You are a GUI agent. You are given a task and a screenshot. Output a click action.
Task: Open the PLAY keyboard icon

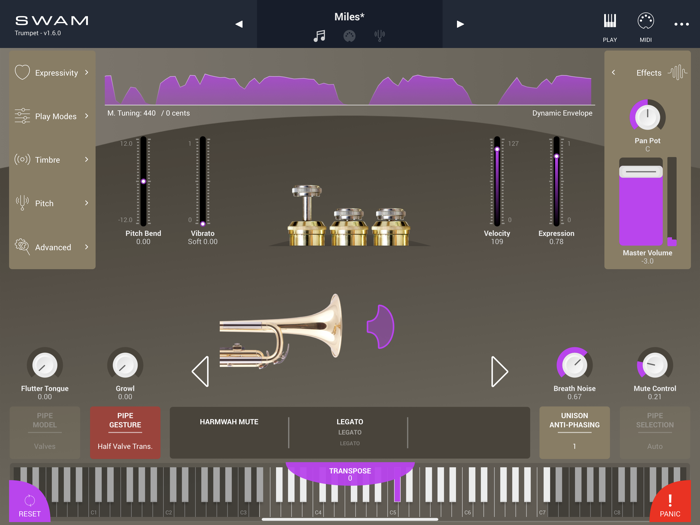tap(609, 21)
